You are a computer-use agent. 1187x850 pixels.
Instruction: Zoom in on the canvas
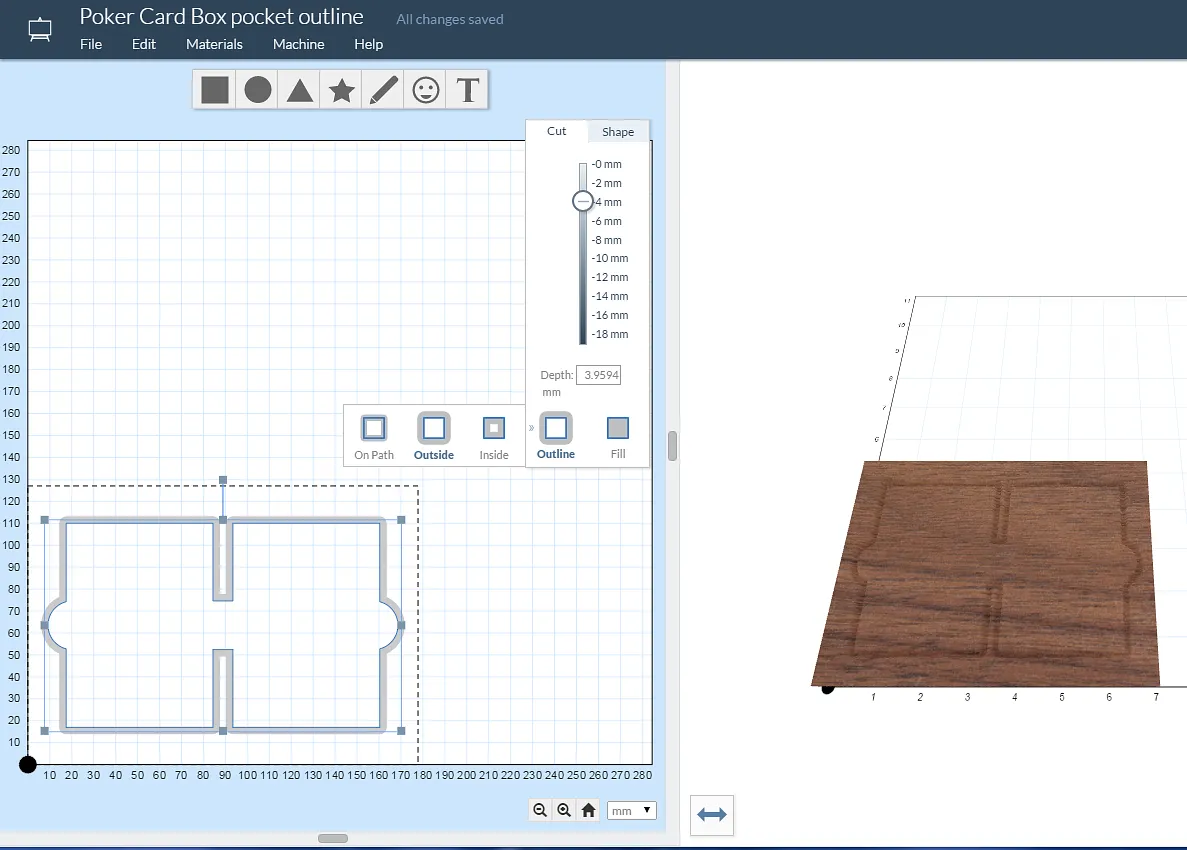[x=564, y=811]
